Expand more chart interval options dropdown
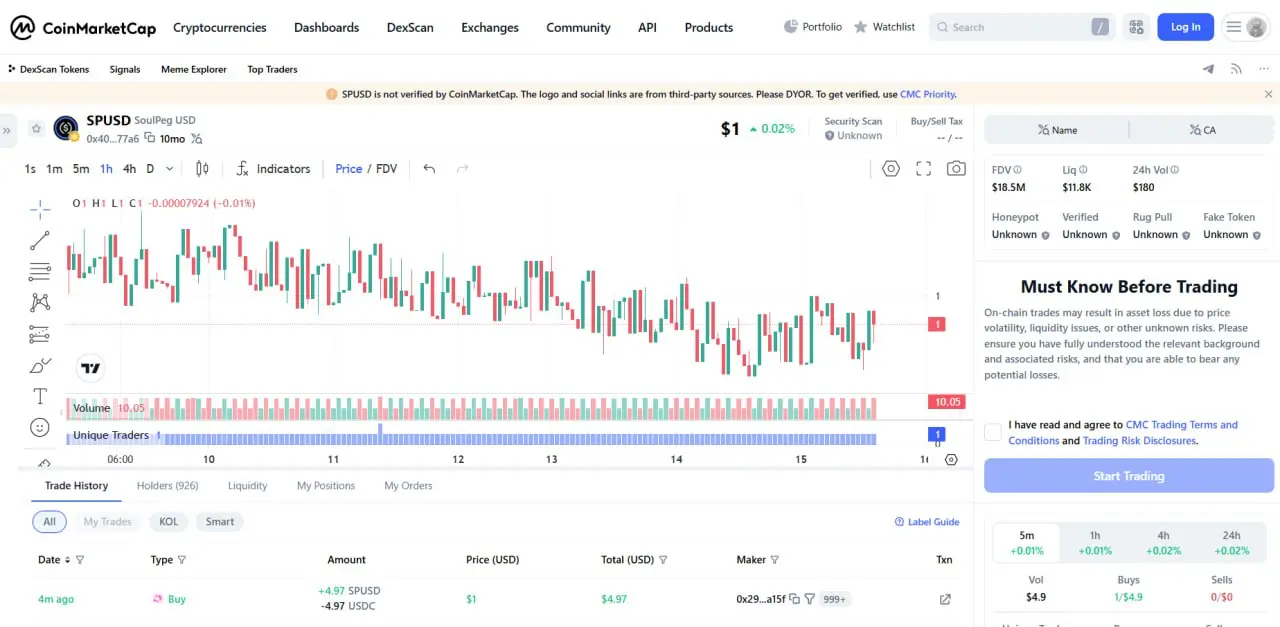 point(170,169)
